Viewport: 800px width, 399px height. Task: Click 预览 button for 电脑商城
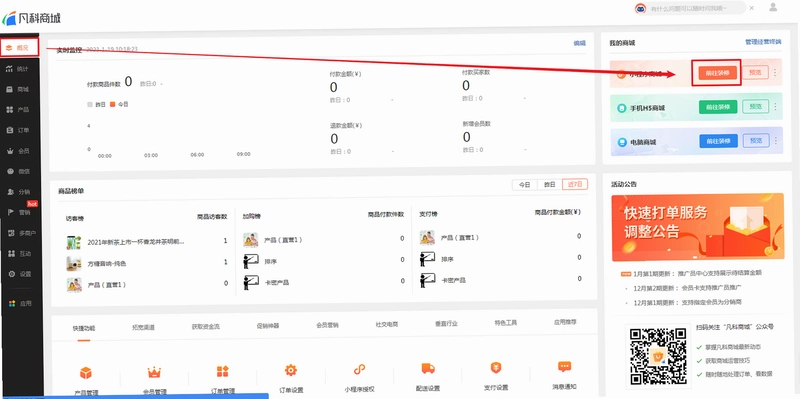point(756,140)
